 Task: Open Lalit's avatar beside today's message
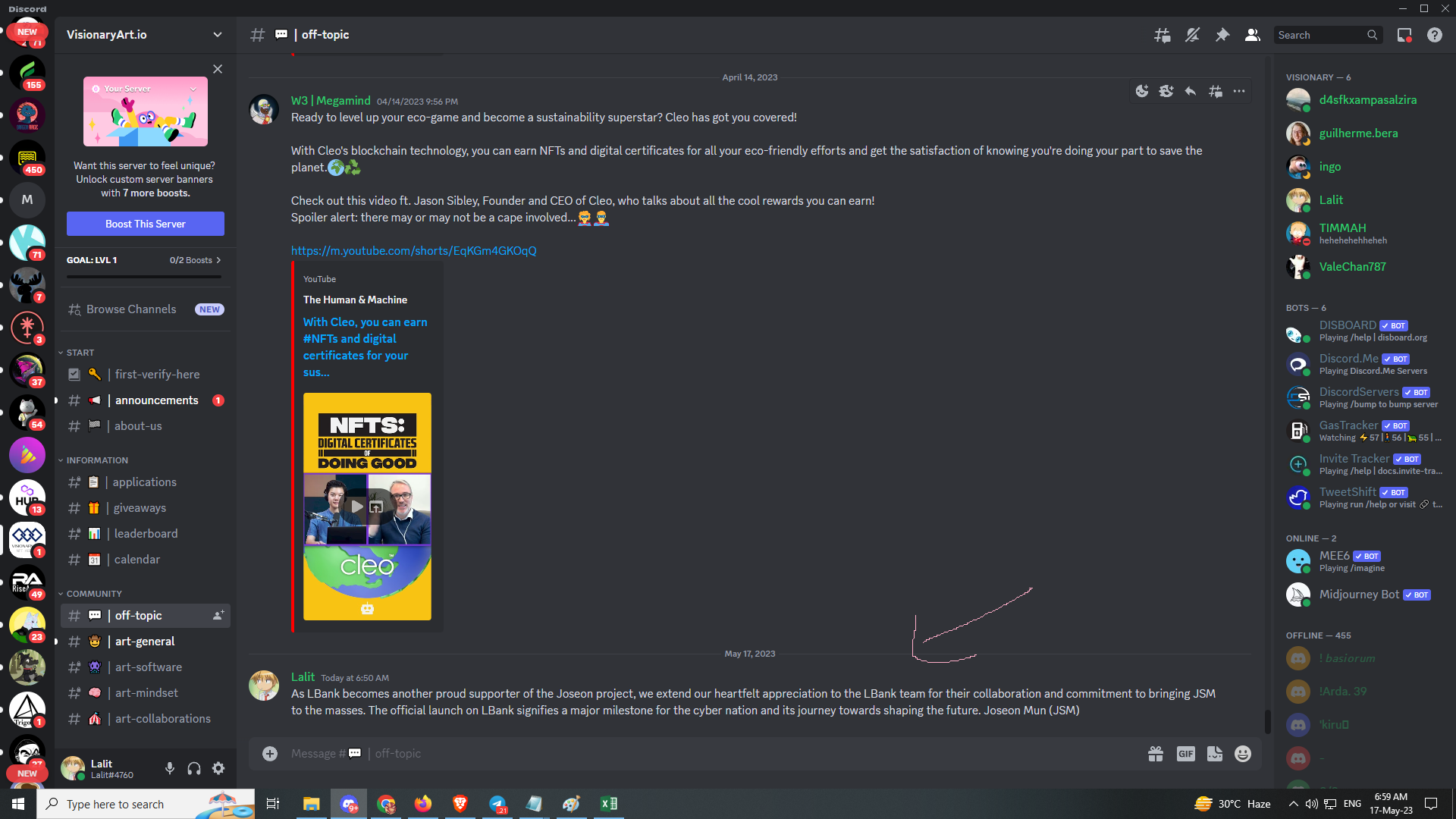coord(264,686)
